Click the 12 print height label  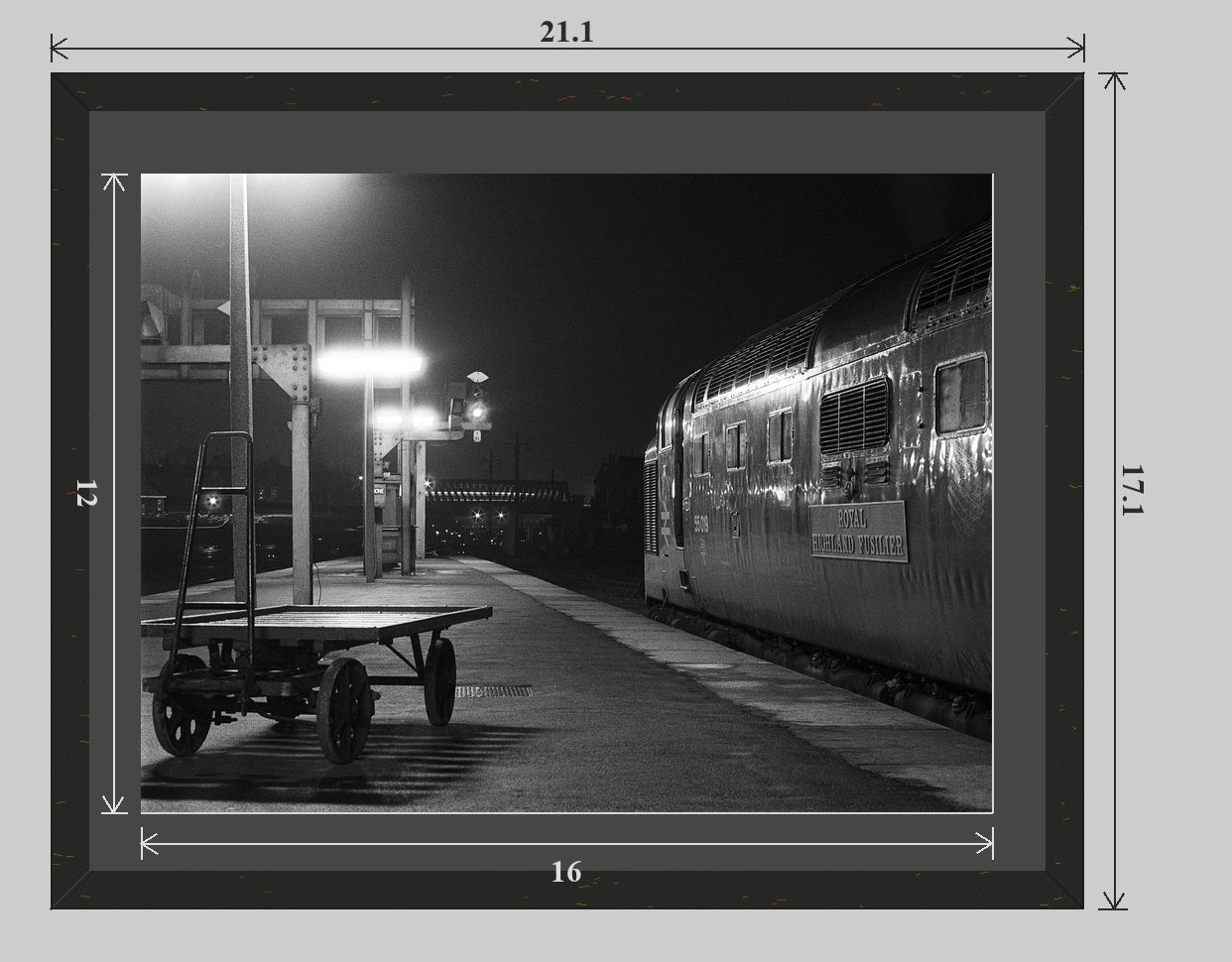pyautogui.click(x=86, y=493)
